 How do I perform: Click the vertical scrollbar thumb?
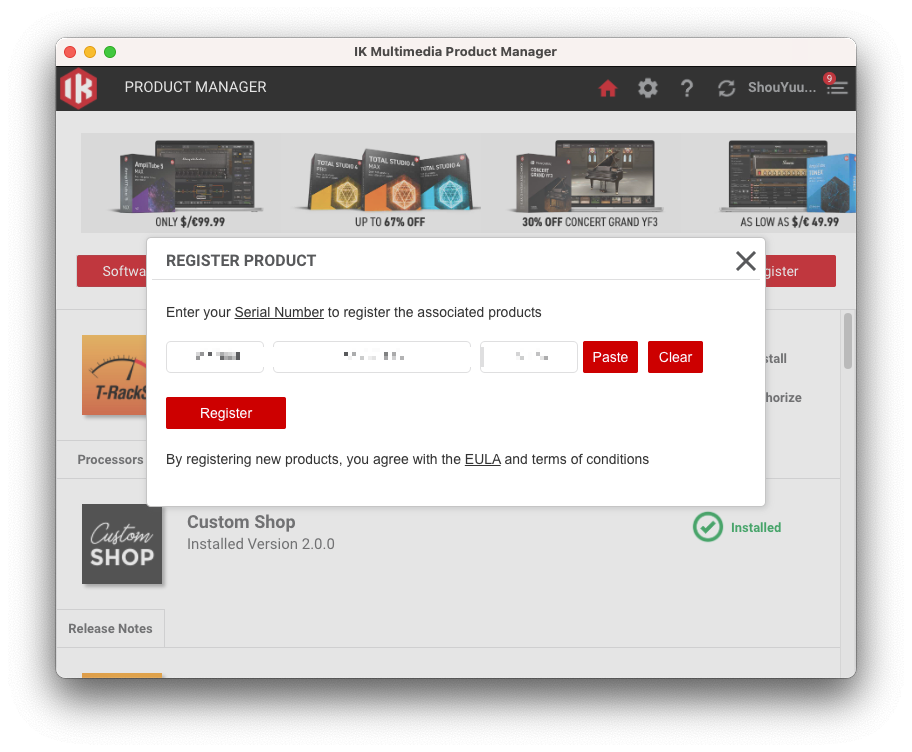point(847,341)
